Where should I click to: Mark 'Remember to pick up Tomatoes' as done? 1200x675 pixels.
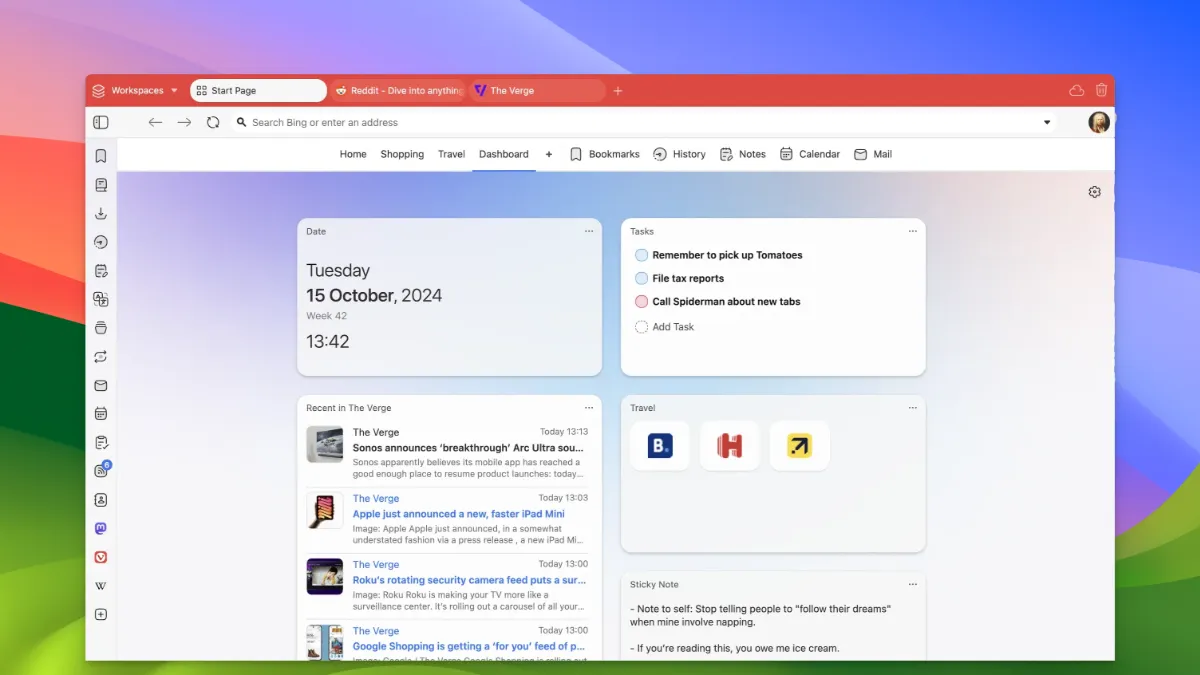(641, 255)
